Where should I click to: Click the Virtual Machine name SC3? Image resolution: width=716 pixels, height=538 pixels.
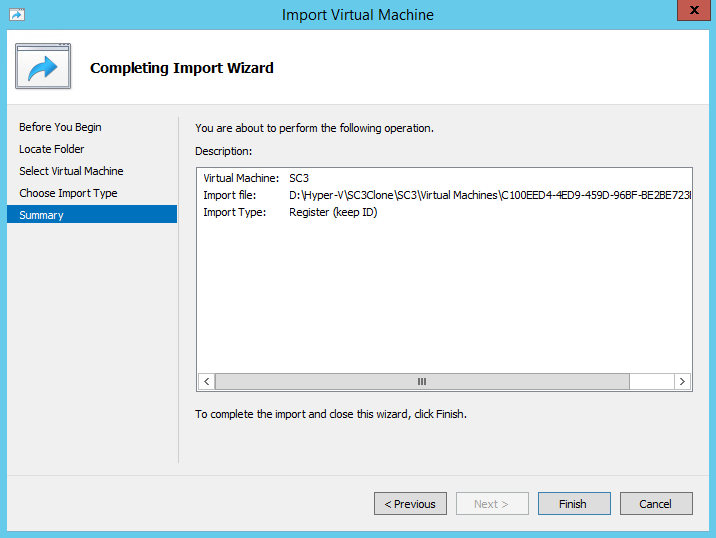coord(299,178)
